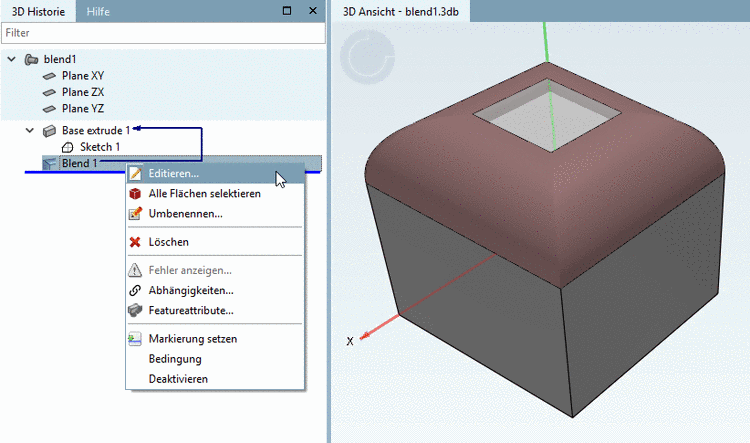
Task: Select Sketch 1 in the tree
Action: click(x=99, y=147)
